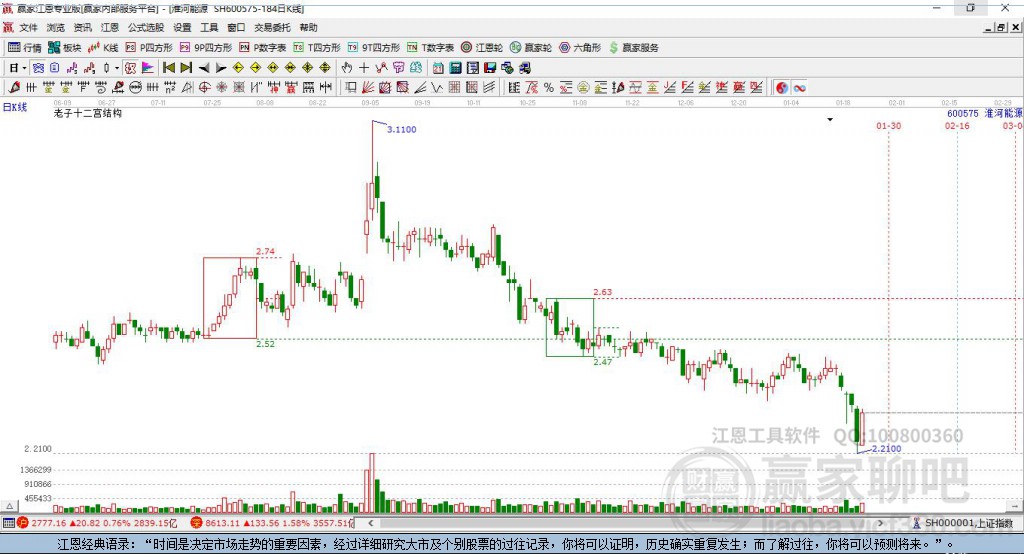1024x554 pixels.
Task: Switch to K线 candlestick view
Action: coord(103,48)
